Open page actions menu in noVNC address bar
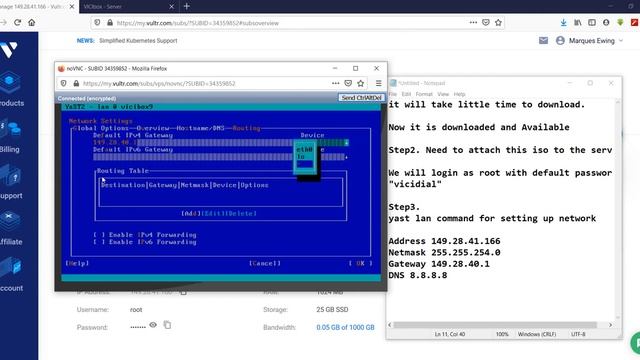This screenshot has width=640, height=360. tap(336, 83)
